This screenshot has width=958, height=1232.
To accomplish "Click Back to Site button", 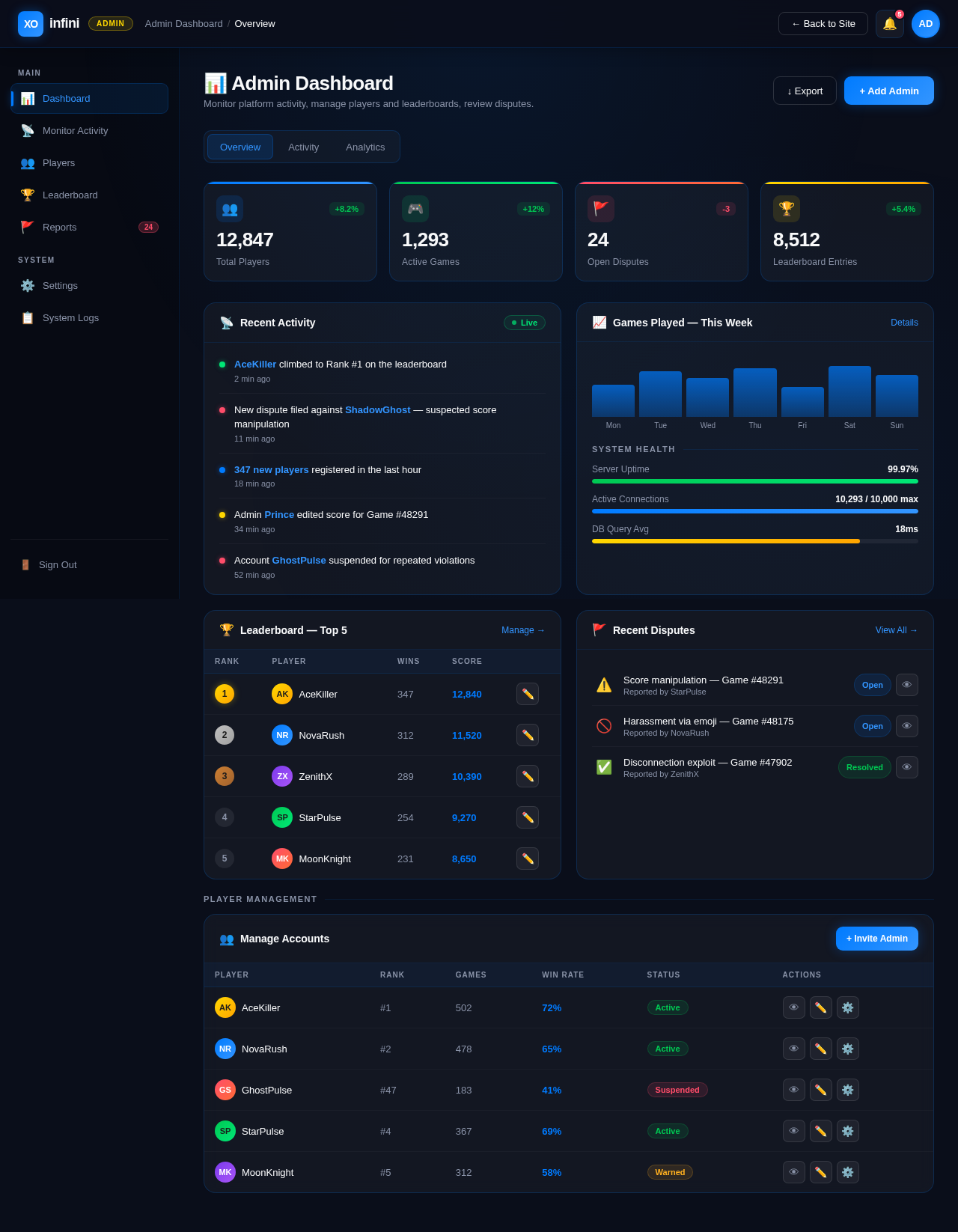I will tap(823, 24).
